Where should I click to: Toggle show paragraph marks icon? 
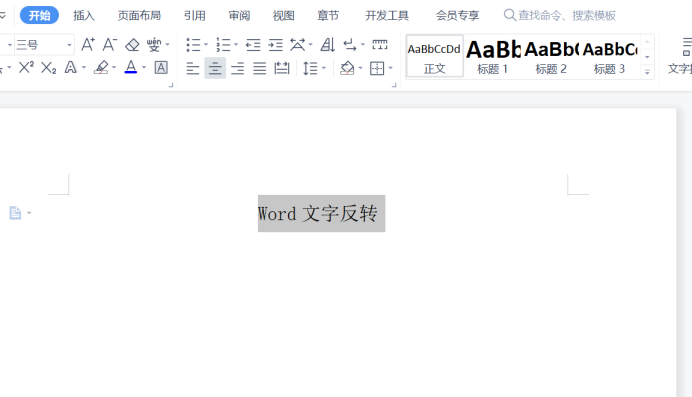(x=350, y=45)
